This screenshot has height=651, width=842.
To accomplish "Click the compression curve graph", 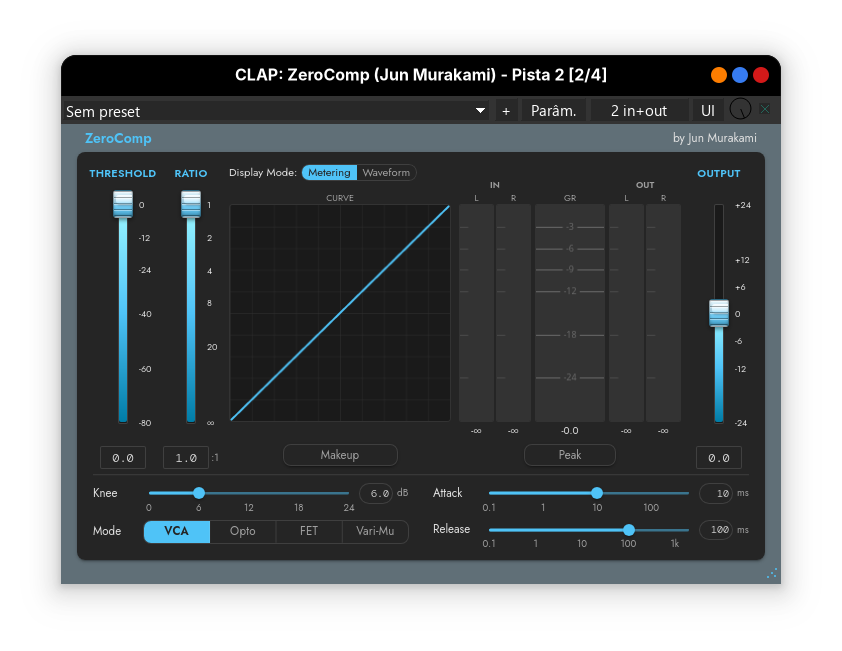I will [340, 313].
